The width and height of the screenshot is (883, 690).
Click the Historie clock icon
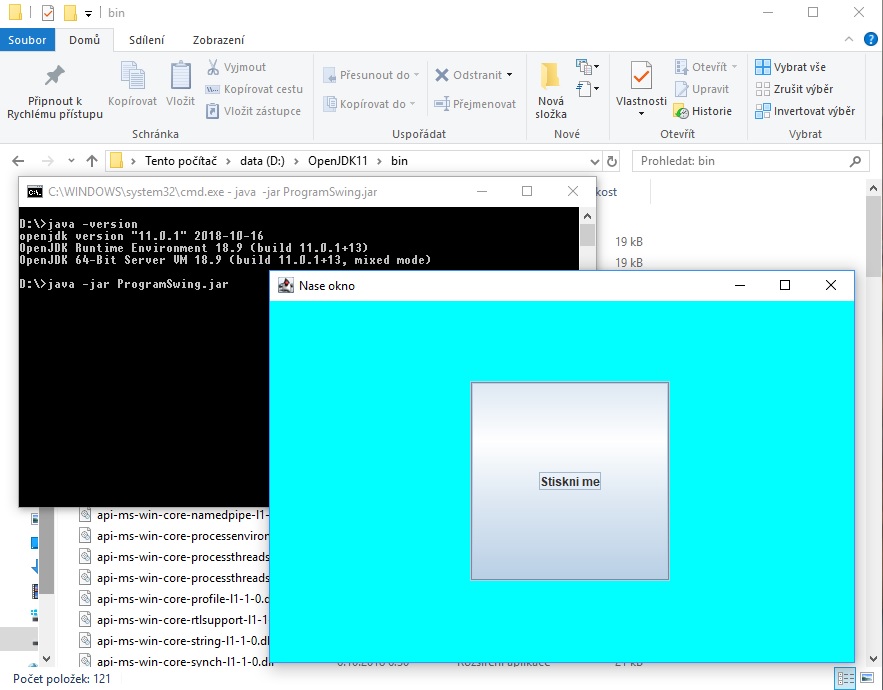pos(684,111)
